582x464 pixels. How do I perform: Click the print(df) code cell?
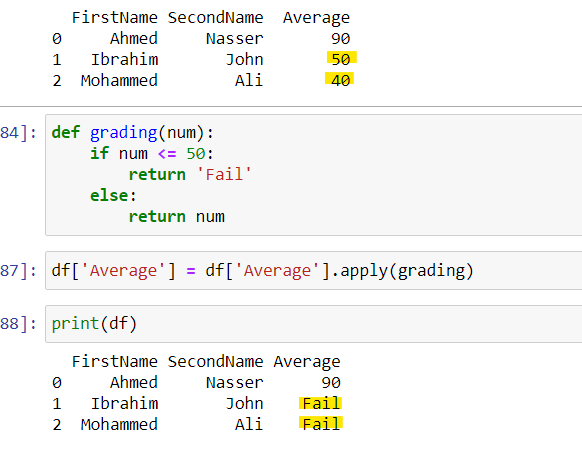pos(314,324)
